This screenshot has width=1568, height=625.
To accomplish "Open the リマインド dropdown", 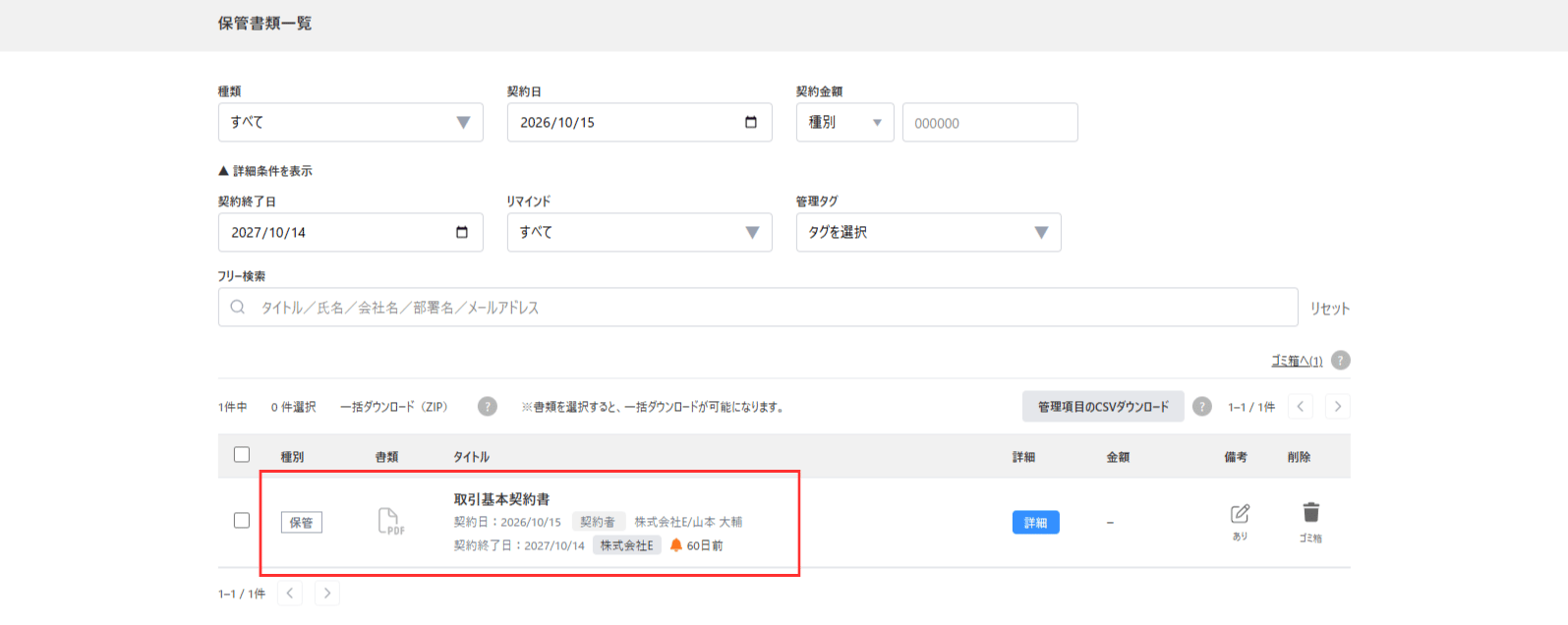I will click(x=640, y=233).
